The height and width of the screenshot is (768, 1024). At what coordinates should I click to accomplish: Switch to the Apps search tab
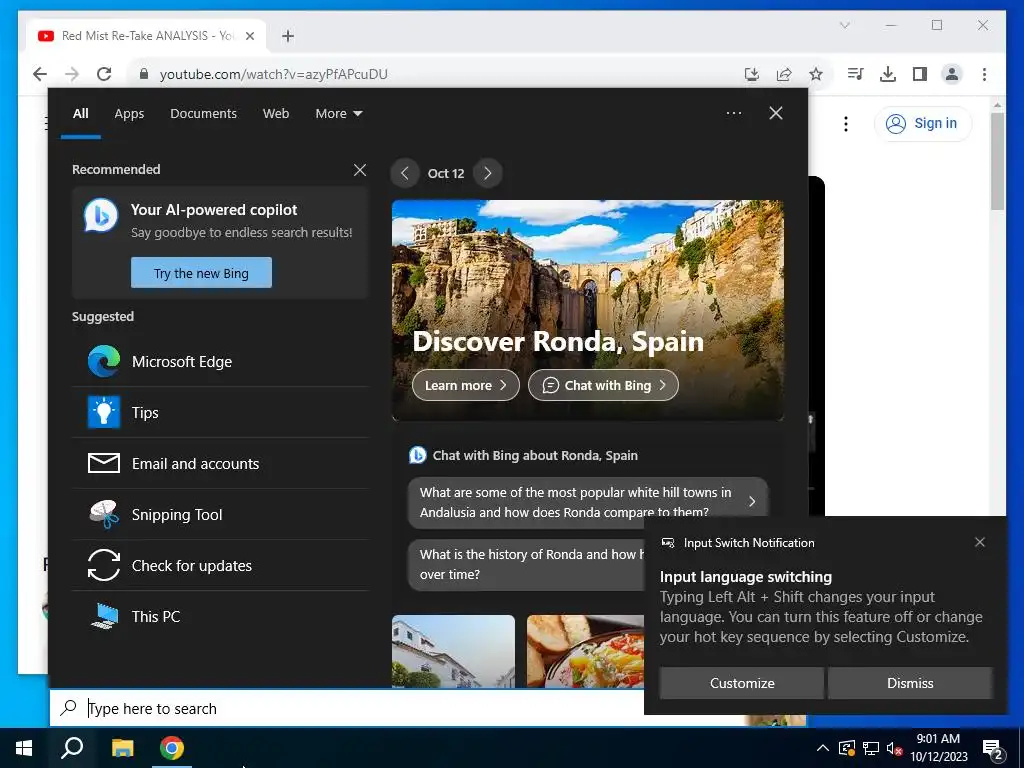[x=129, y=114]
